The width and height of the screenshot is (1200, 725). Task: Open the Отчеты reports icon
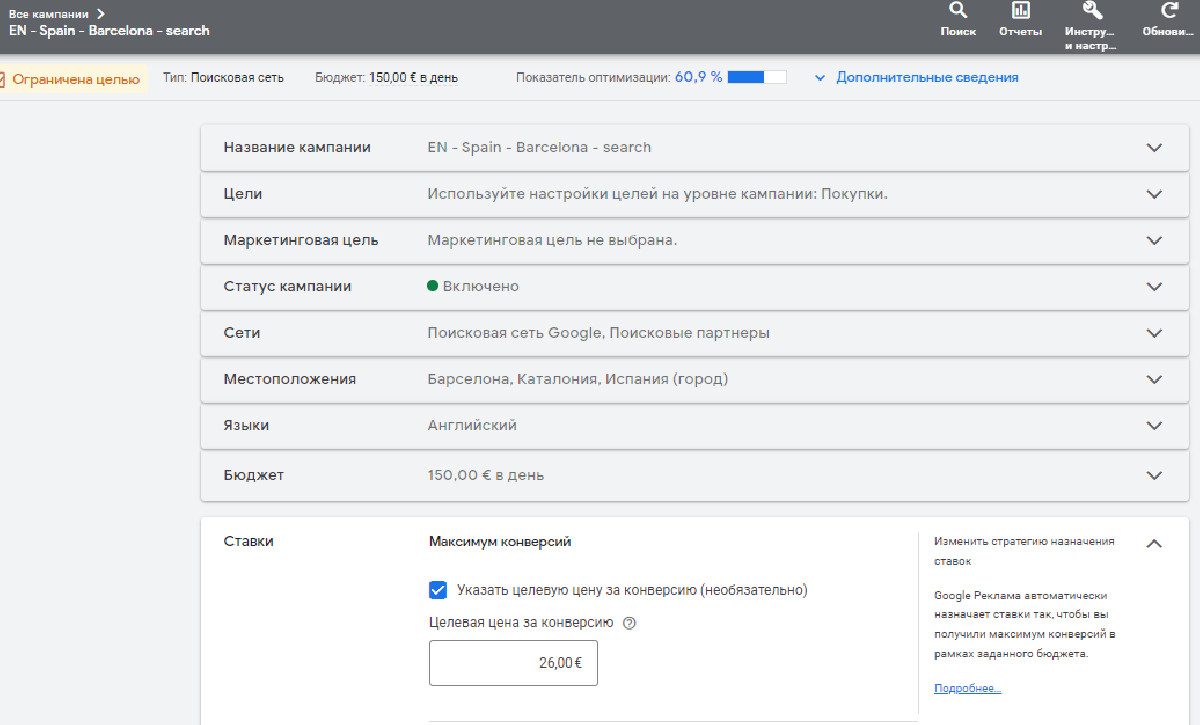(1020, 11)
